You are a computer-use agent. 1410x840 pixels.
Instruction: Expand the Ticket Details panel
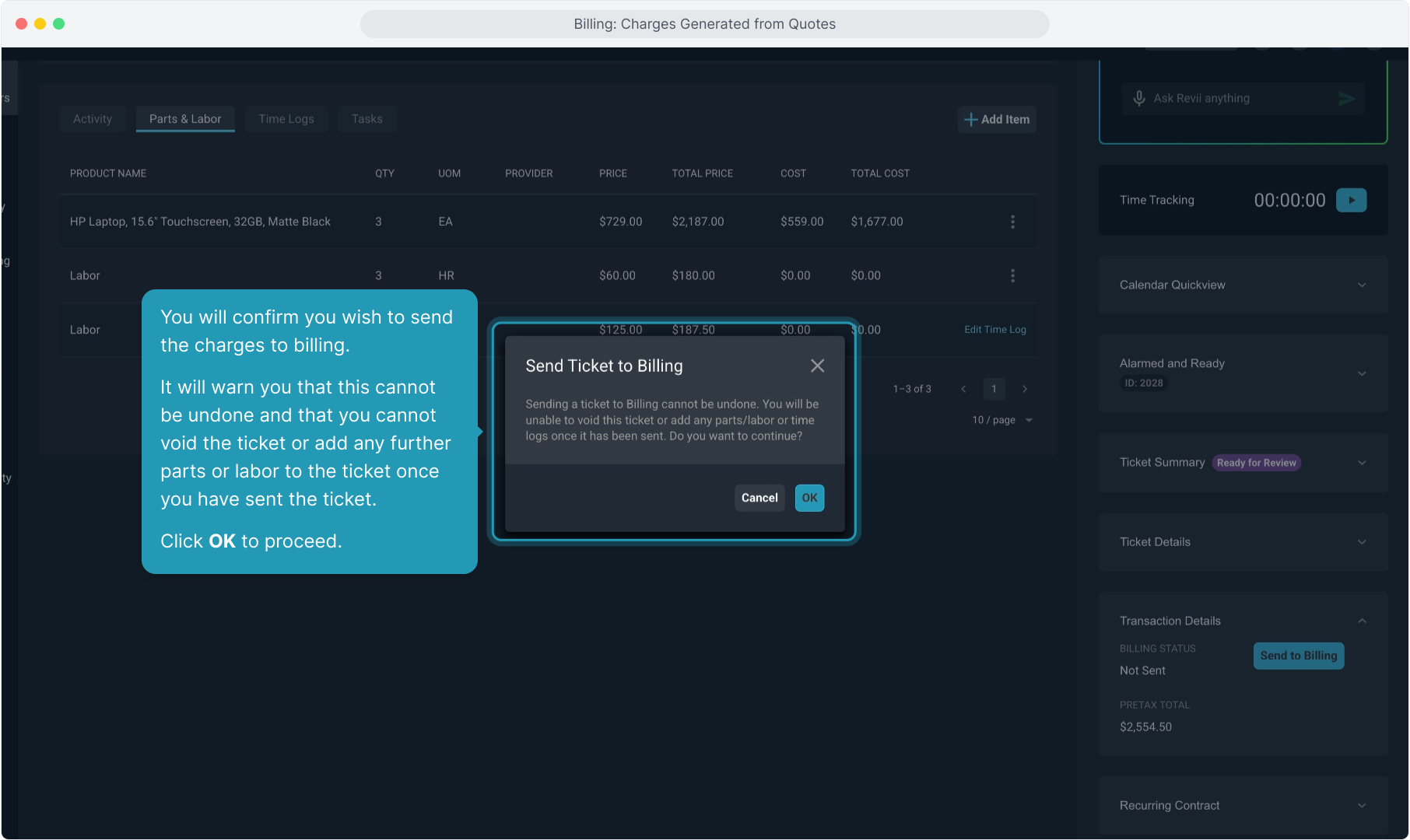pos(1362,542)
